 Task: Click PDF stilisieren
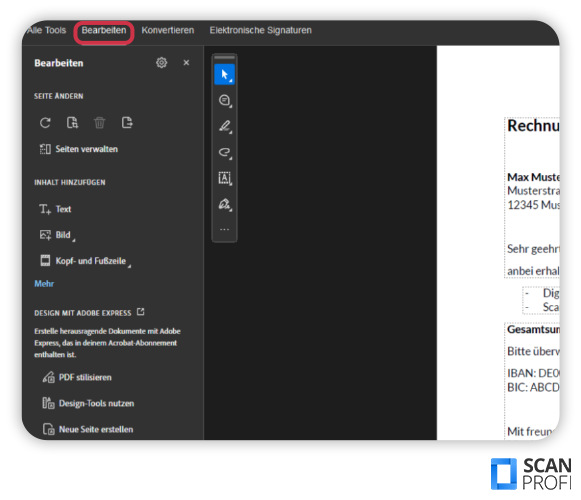[77, 377]
